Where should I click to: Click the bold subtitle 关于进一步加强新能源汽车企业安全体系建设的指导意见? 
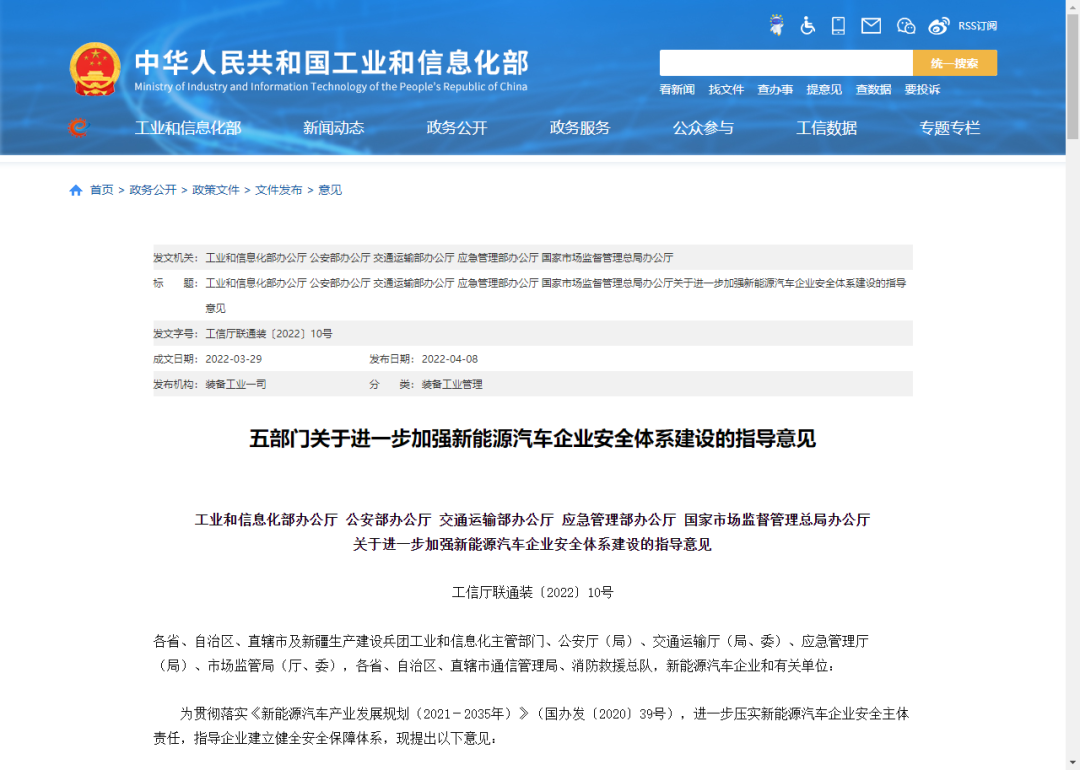click(x=532, y=545)
